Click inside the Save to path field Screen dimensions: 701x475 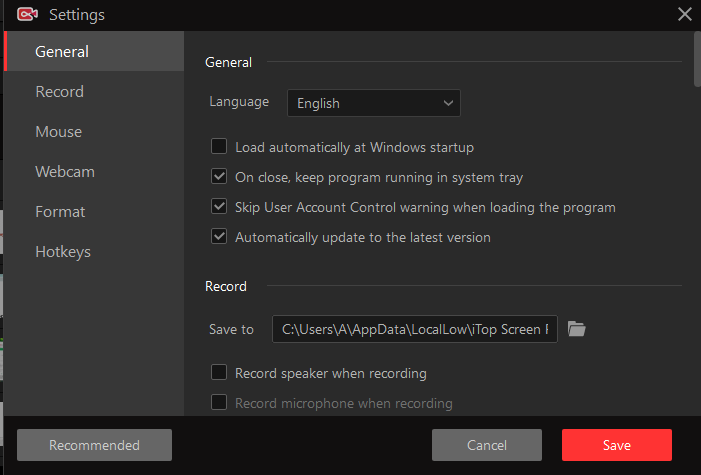coord(414,329)
